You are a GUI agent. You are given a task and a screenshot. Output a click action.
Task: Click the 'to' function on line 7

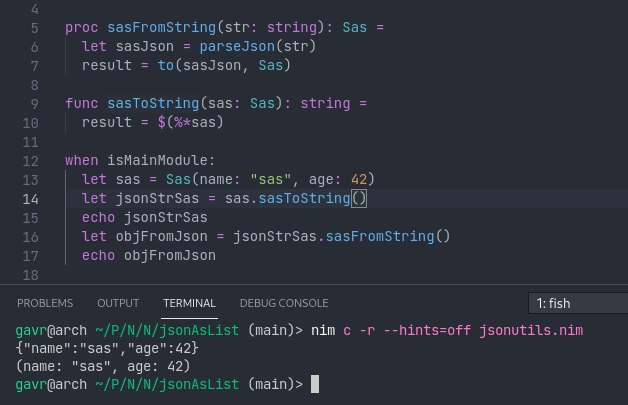(166, 65)
